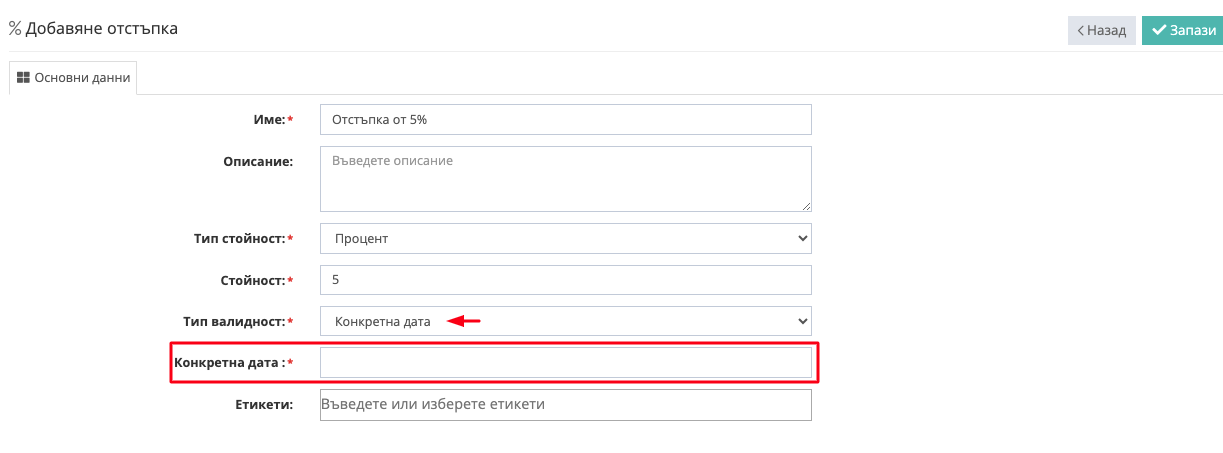The height and width of the screenshot is (453, 1223).
Task: Switch to the Основни данни tab
Action: click(x=73, y=77)
